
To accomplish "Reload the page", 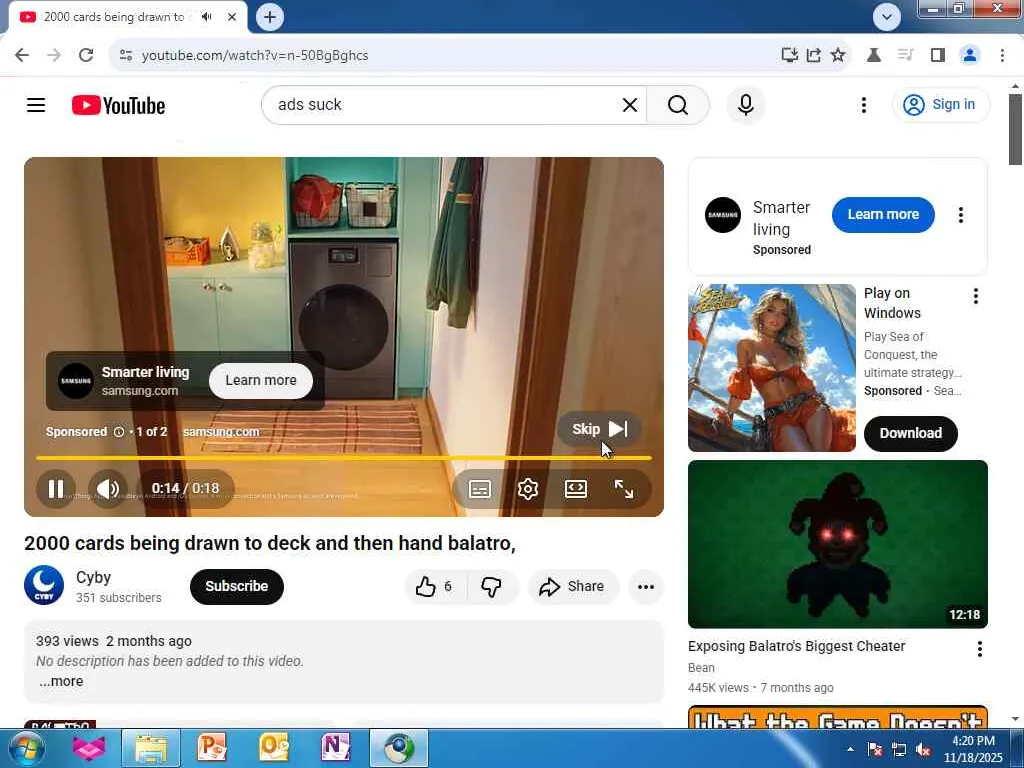I will (x=86, y=55).
